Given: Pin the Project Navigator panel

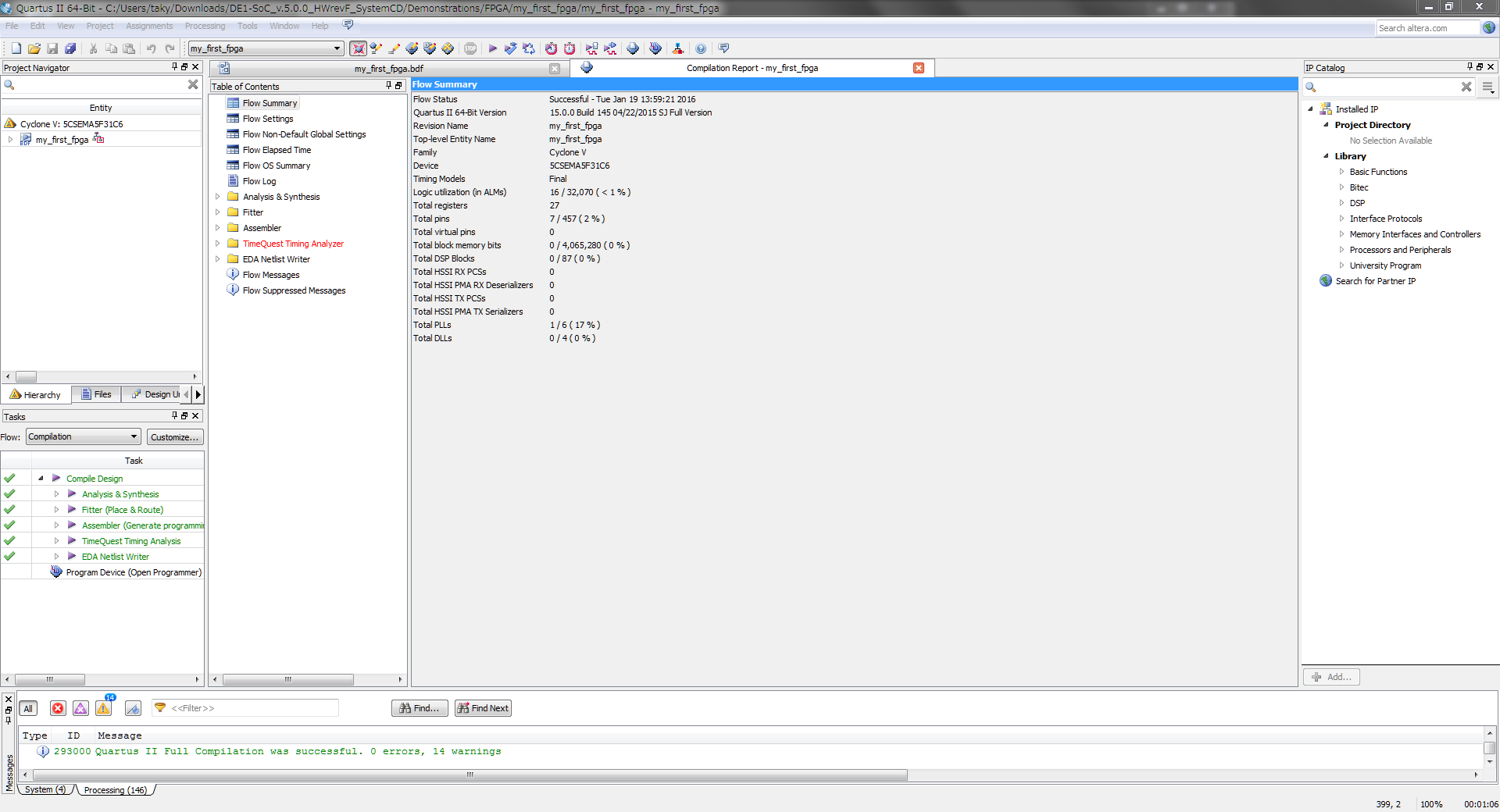Looking at the screenshot, I should click(175, 67).
